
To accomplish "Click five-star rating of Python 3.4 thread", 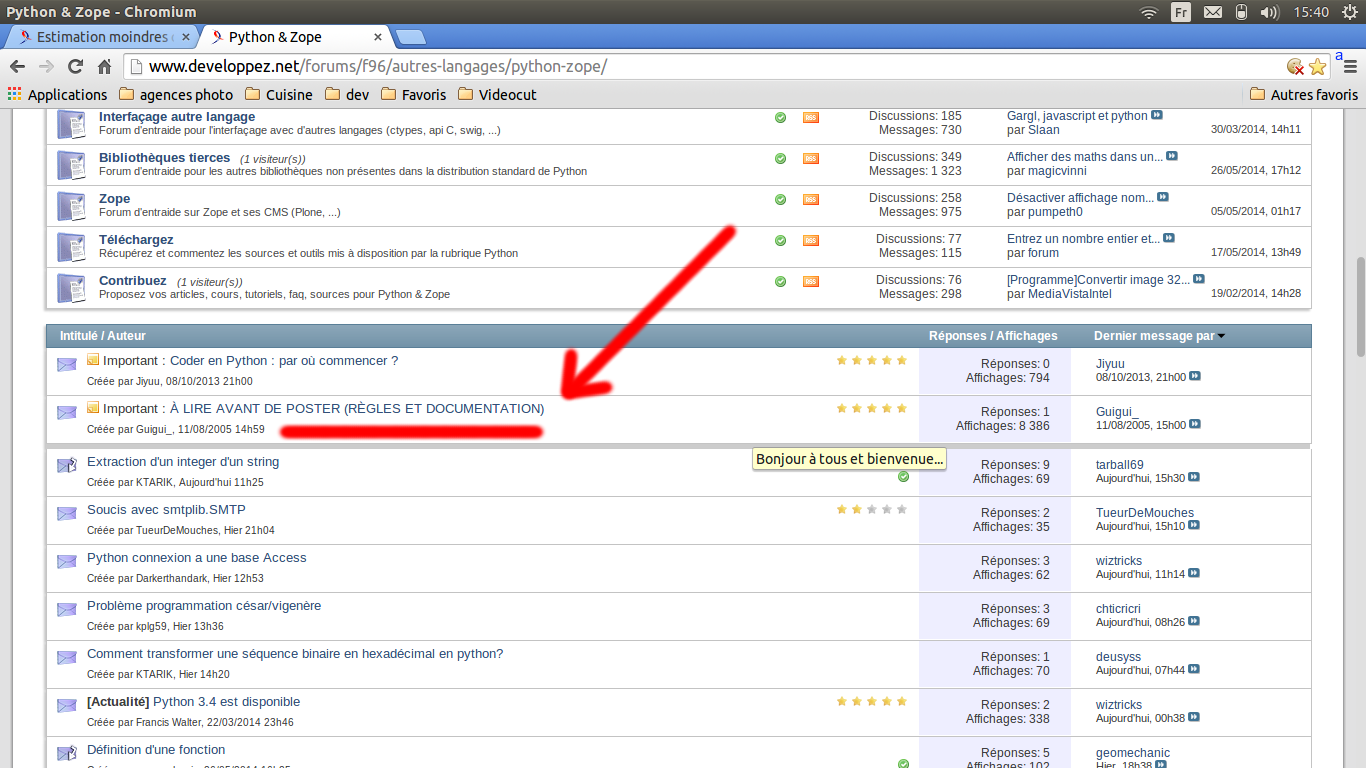I will [x=872, y=702].
